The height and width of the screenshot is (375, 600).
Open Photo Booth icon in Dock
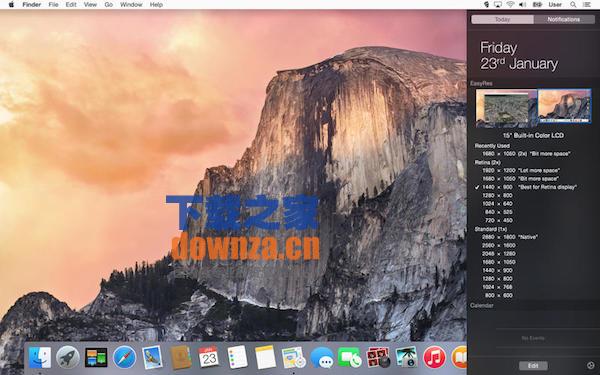[x=378, y=357]
